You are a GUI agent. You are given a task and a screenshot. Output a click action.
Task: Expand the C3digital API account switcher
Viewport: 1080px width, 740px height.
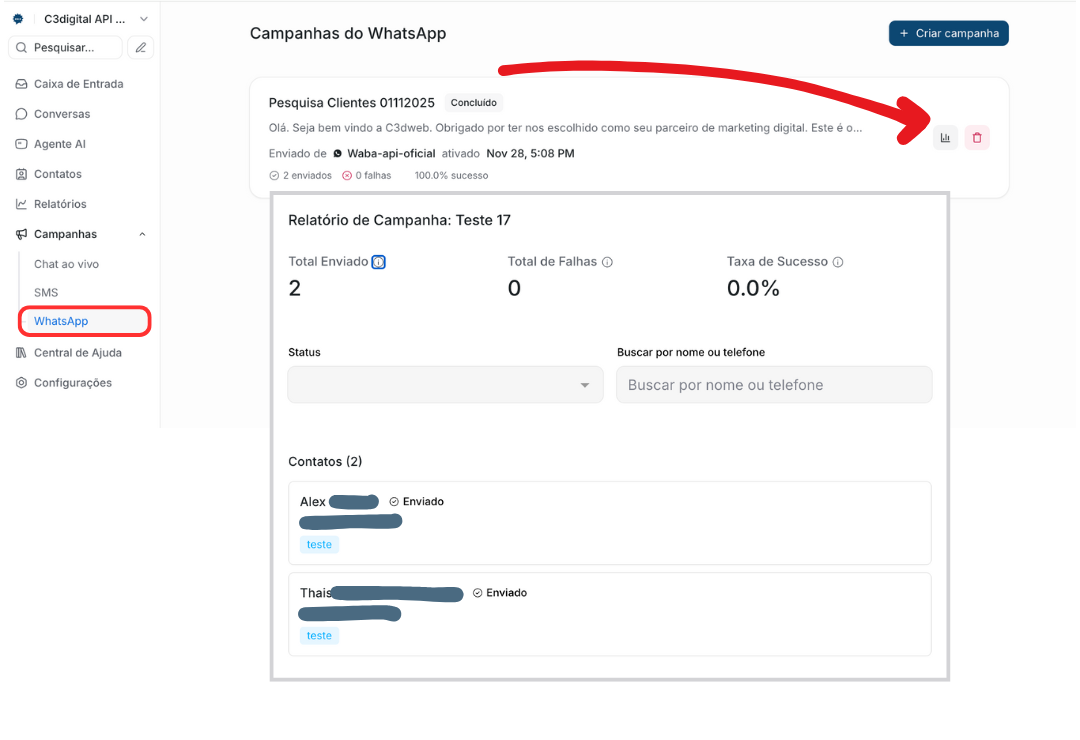point(143,19)
